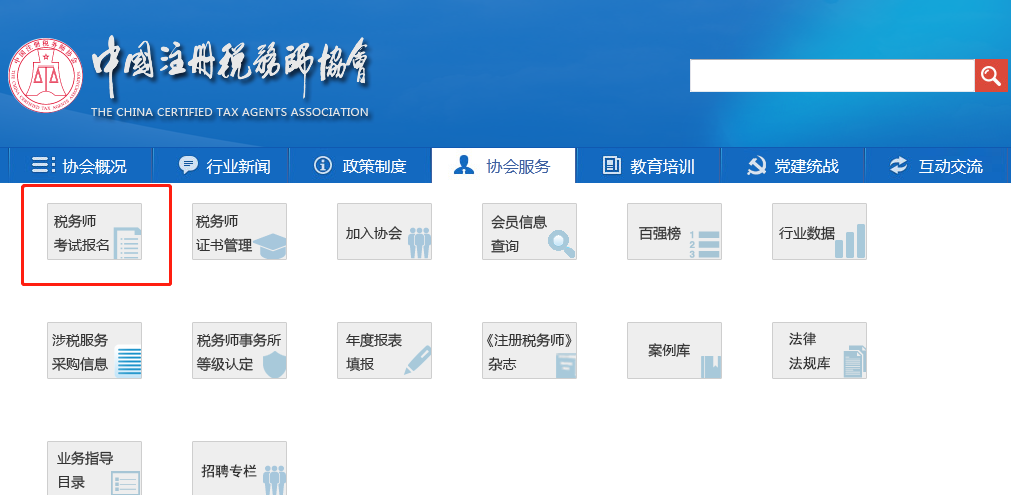Click the shield icon in 等级认定 tile
The image size is (1011, 495).
pos(275,364)
